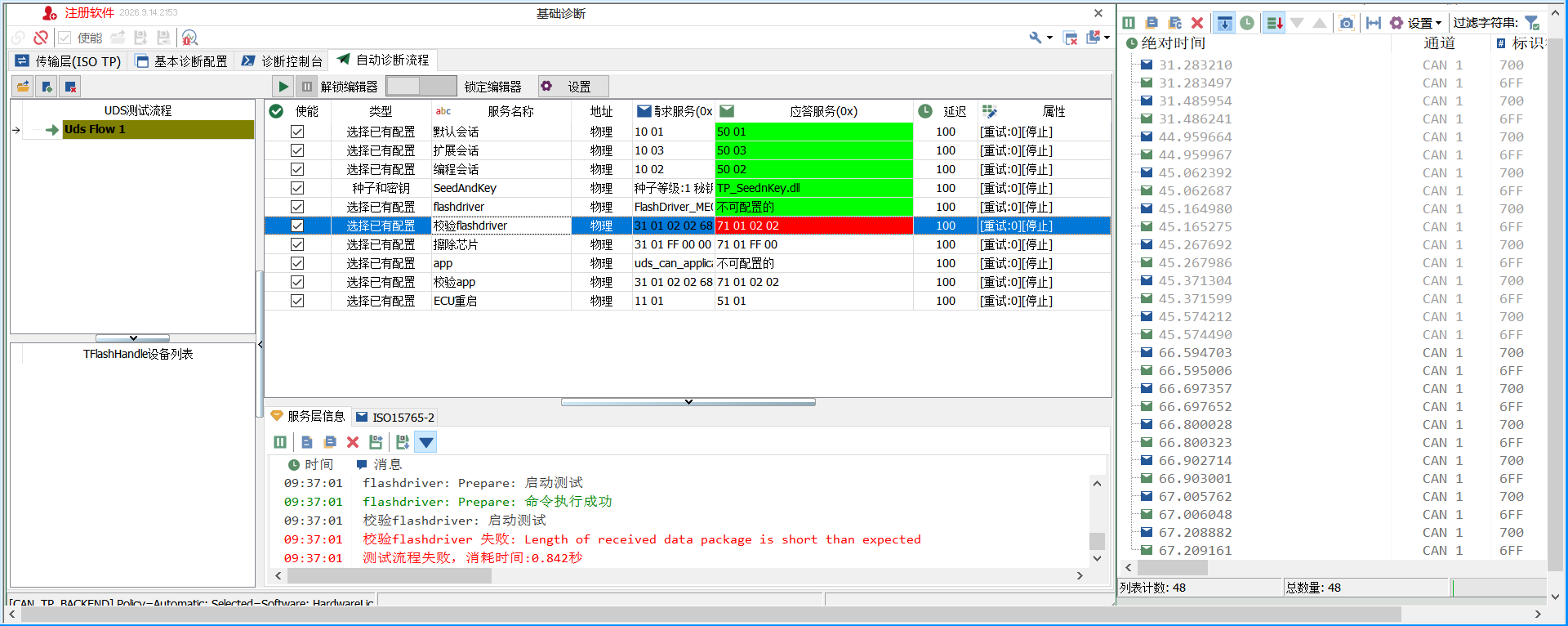The height and width of the screenshot is (626, 1568).
Task: Collapse the left side panel arrow
Action: [260, 344]
